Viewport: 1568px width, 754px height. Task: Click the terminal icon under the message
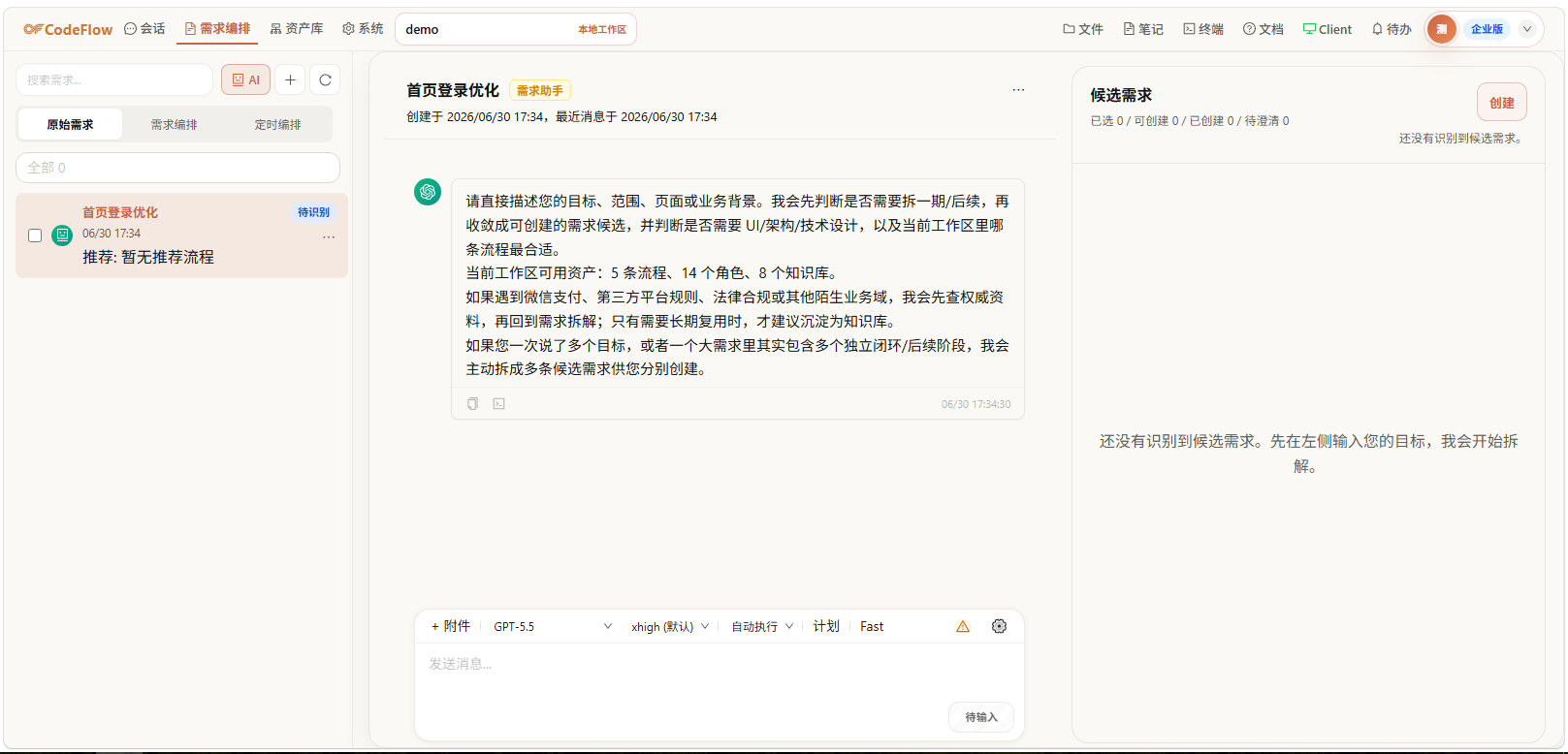click(498, 404)
